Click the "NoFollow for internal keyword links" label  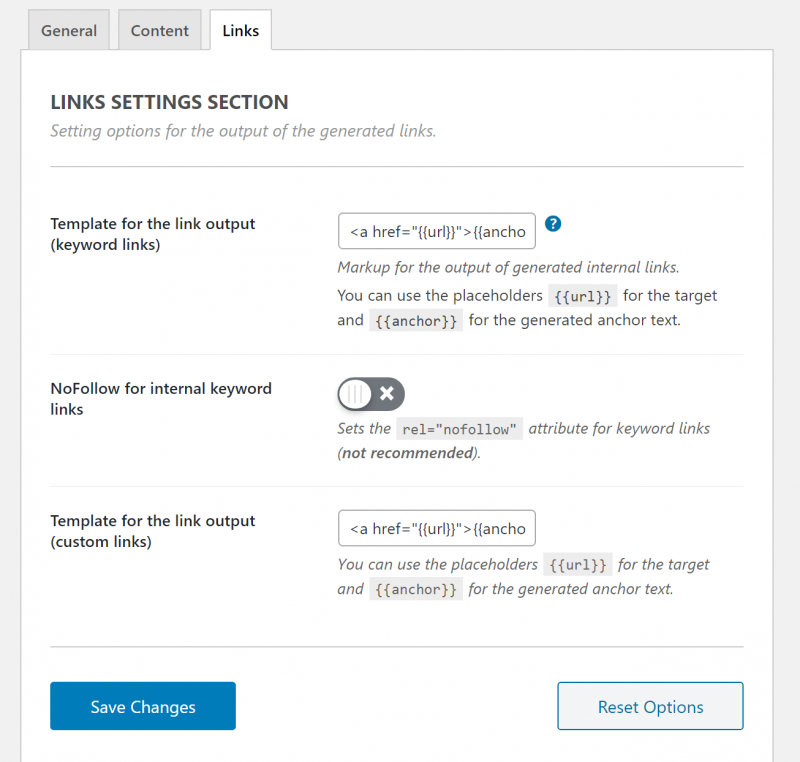[x=161, y=399]
